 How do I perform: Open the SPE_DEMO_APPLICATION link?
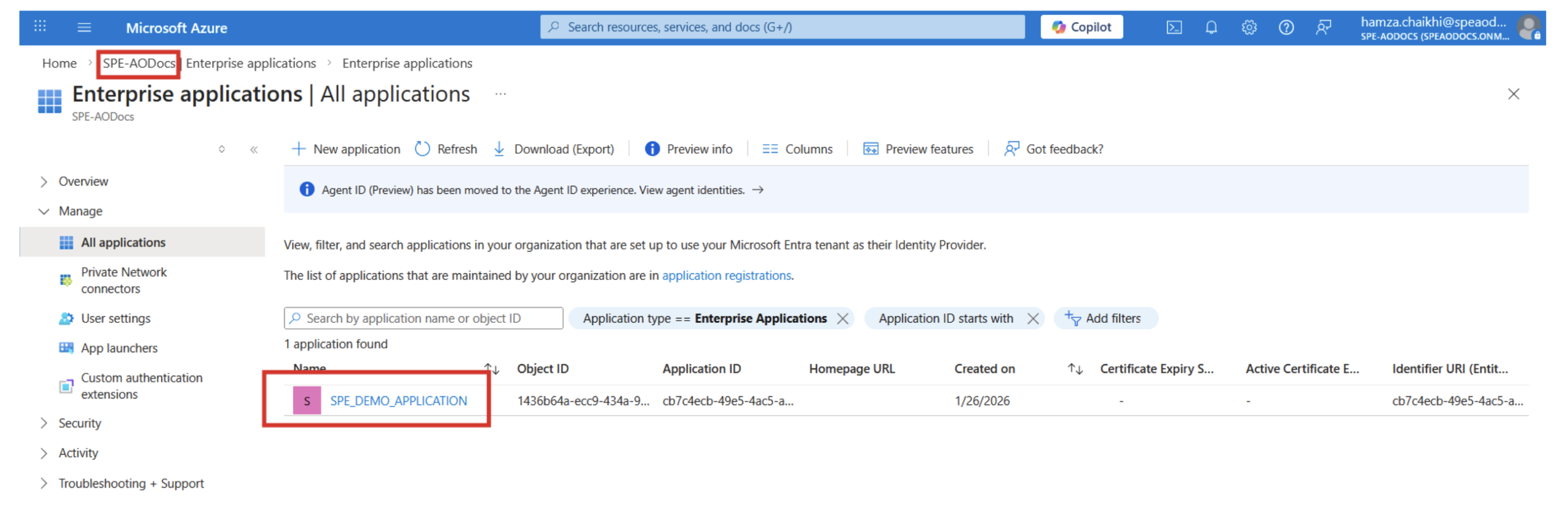point(398,402)
